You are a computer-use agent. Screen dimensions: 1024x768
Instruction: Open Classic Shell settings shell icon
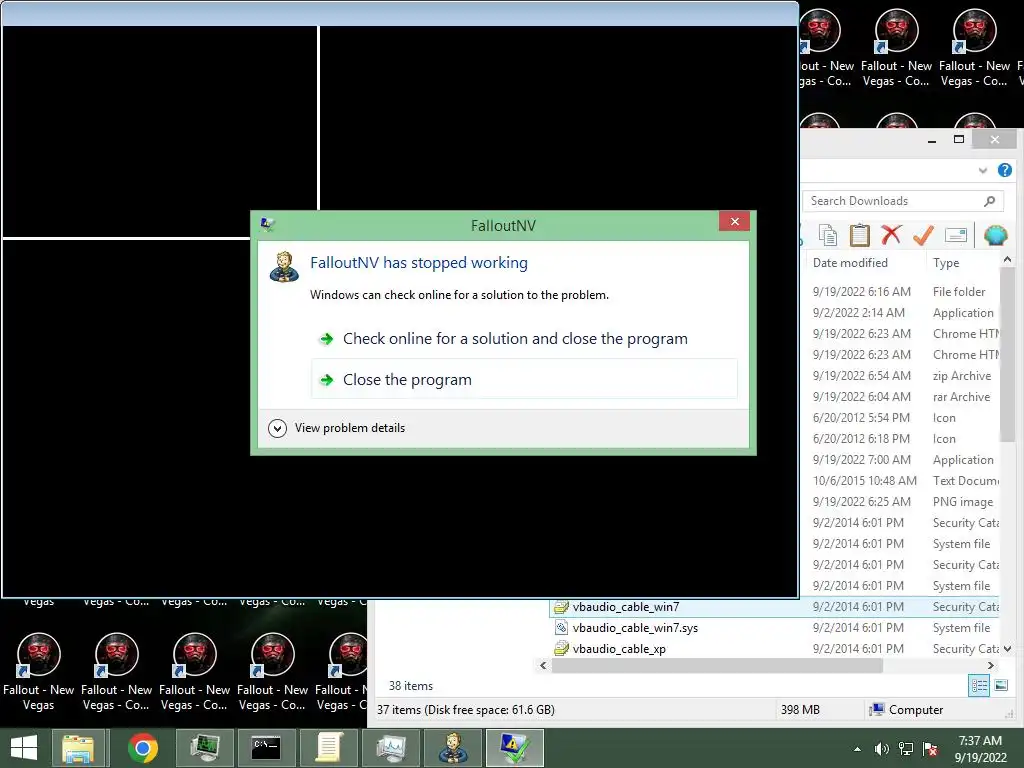995,235
